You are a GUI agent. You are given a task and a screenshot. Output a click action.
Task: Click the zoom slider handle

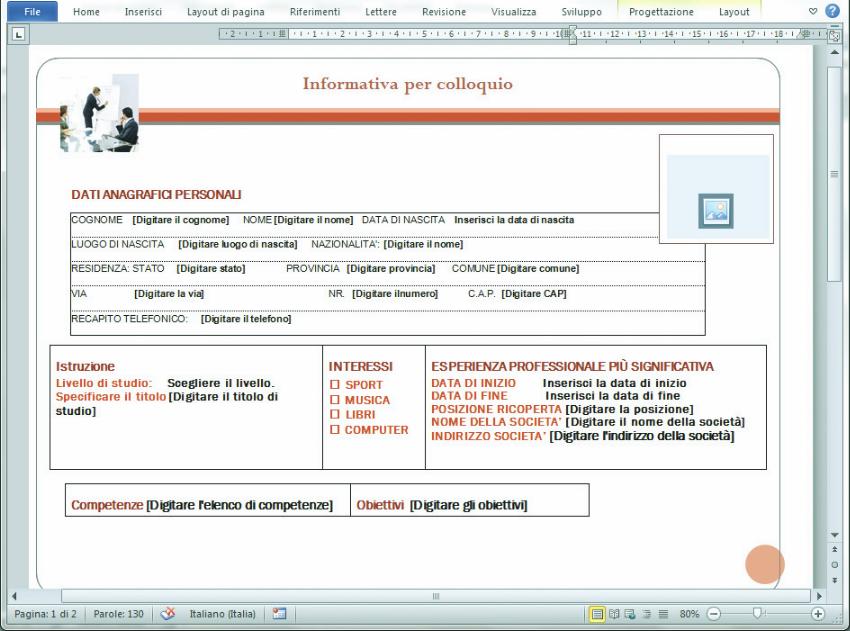click(x=757, y=613)
